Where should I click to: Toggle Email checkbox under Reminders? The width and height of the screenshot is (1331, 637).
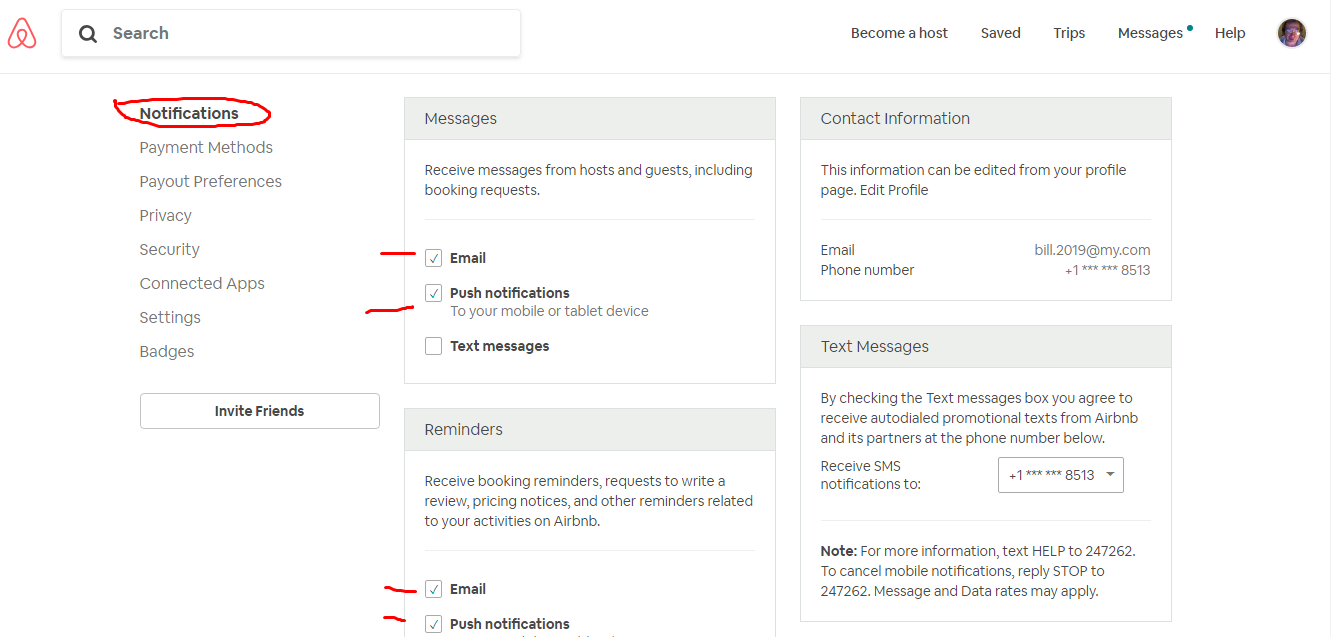point(433,589)
